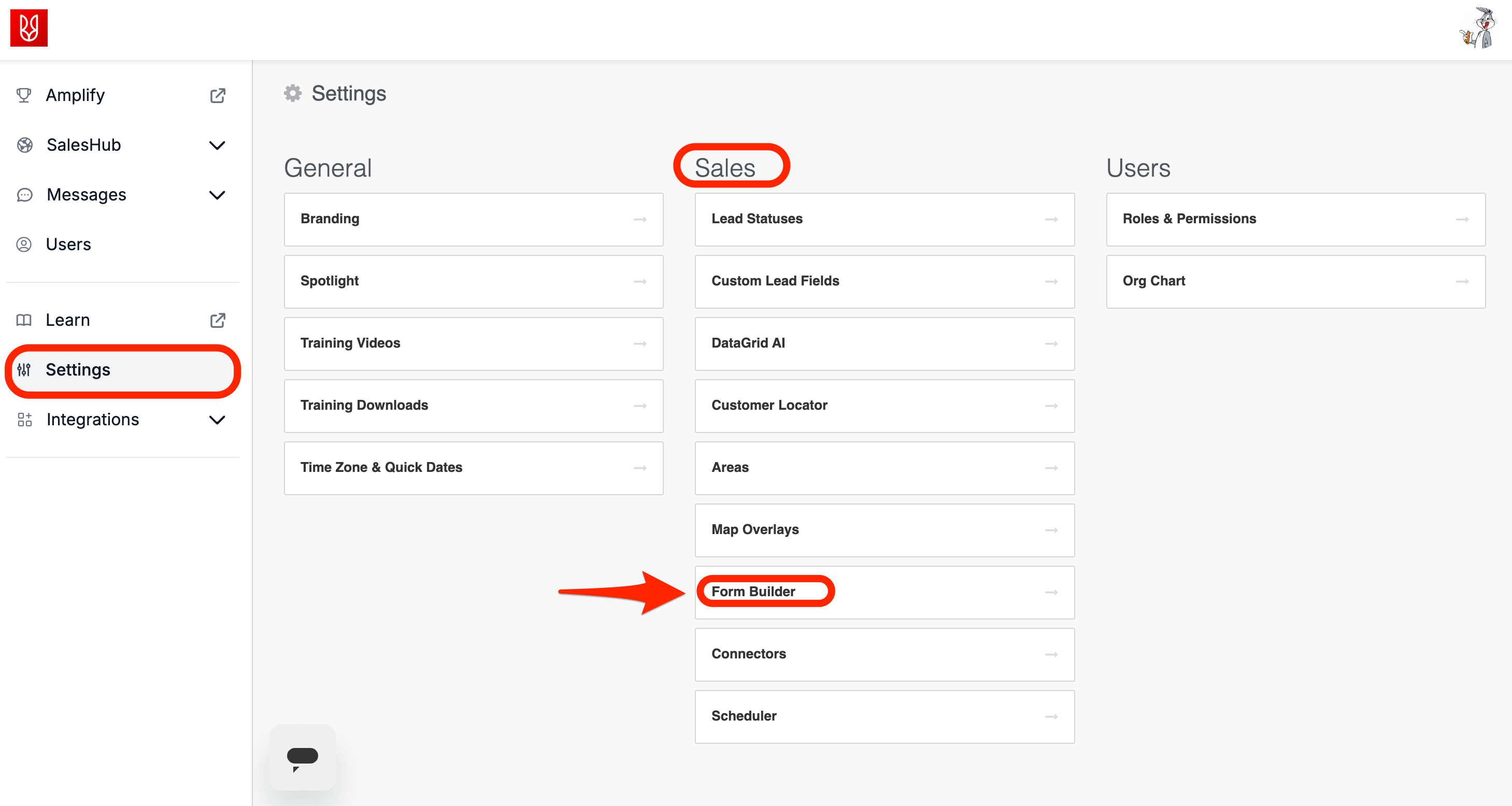This screenshot has width=1512, height=806.
Task: Click the arrow on the Scheduler row
Action: (1051, 716)
